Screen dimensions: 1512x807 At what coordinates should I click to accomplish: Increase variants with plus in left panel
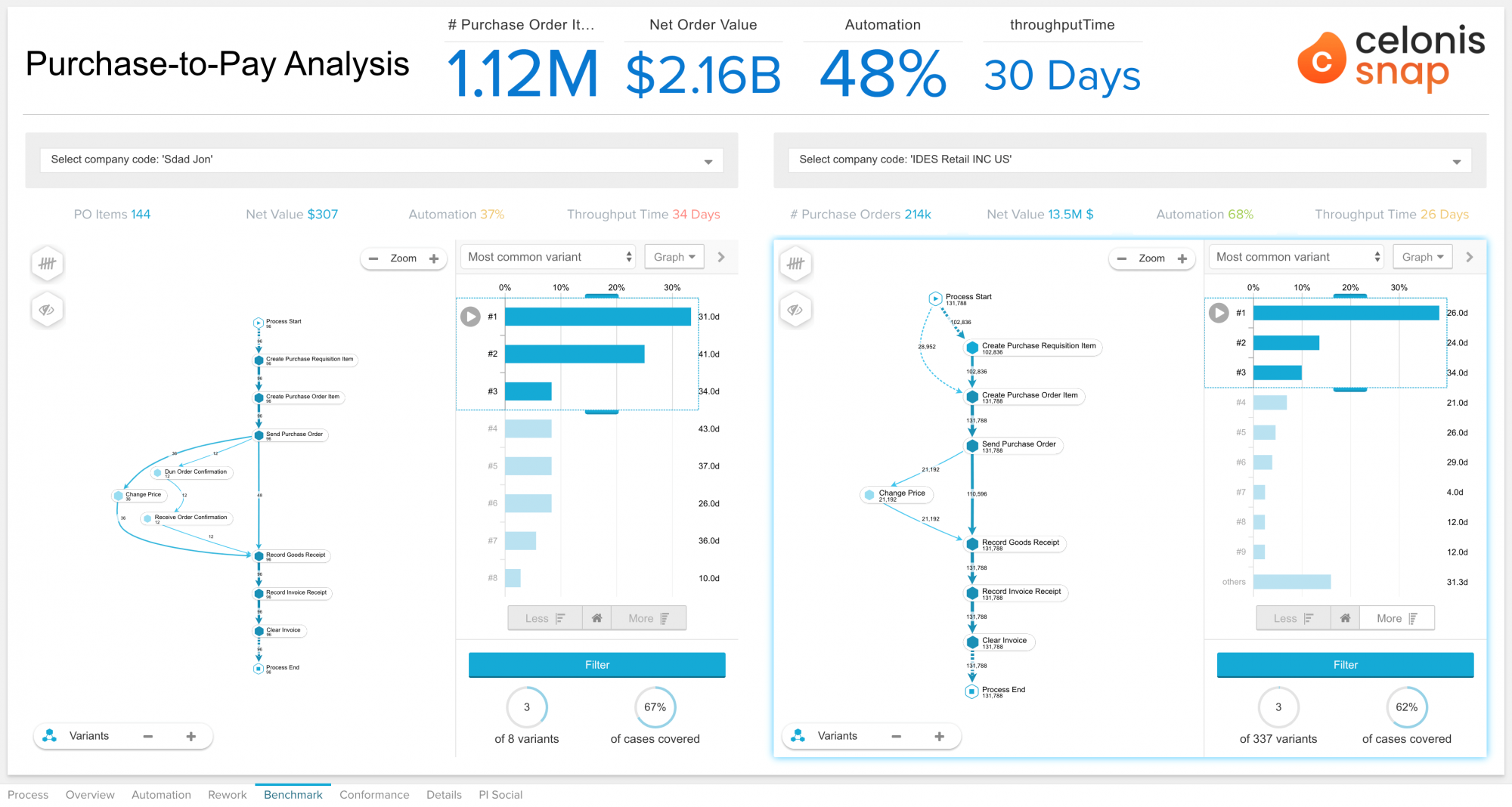[191, 736]
